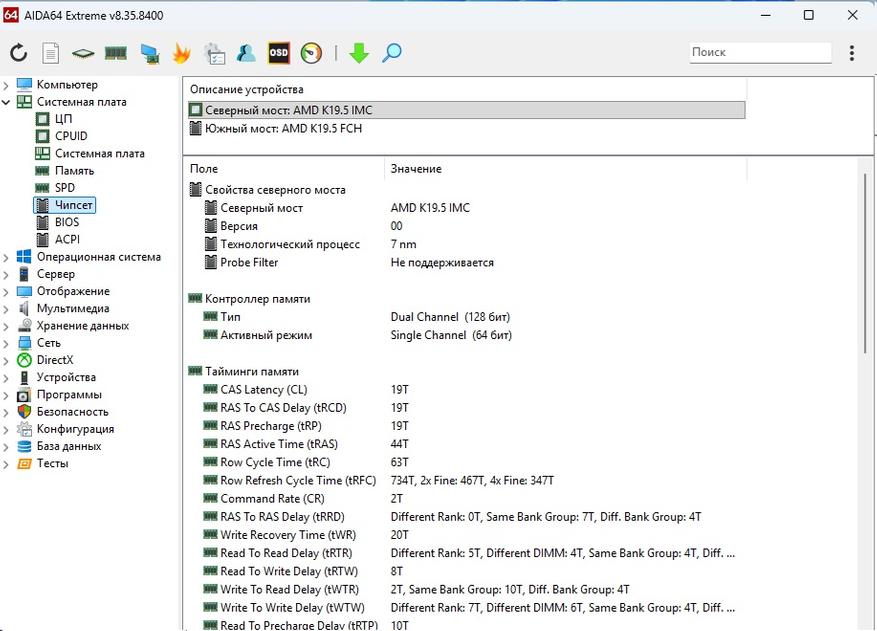The image size is (877, 631).
Task: Select the CAS Latency (CL) row
Action: [x=466, y=390]
